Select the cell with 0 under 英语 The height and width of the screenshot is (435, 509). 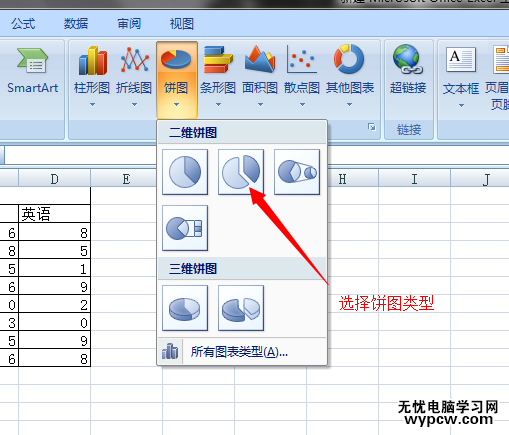click(x=54, y=322)
